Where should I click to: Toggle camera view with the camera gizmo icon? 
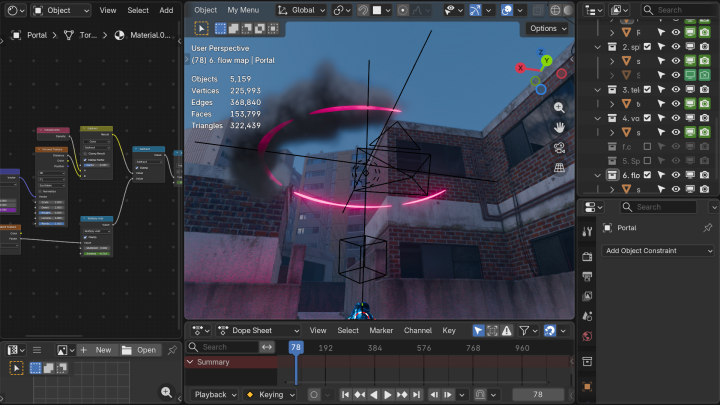[x=559, y=148]
